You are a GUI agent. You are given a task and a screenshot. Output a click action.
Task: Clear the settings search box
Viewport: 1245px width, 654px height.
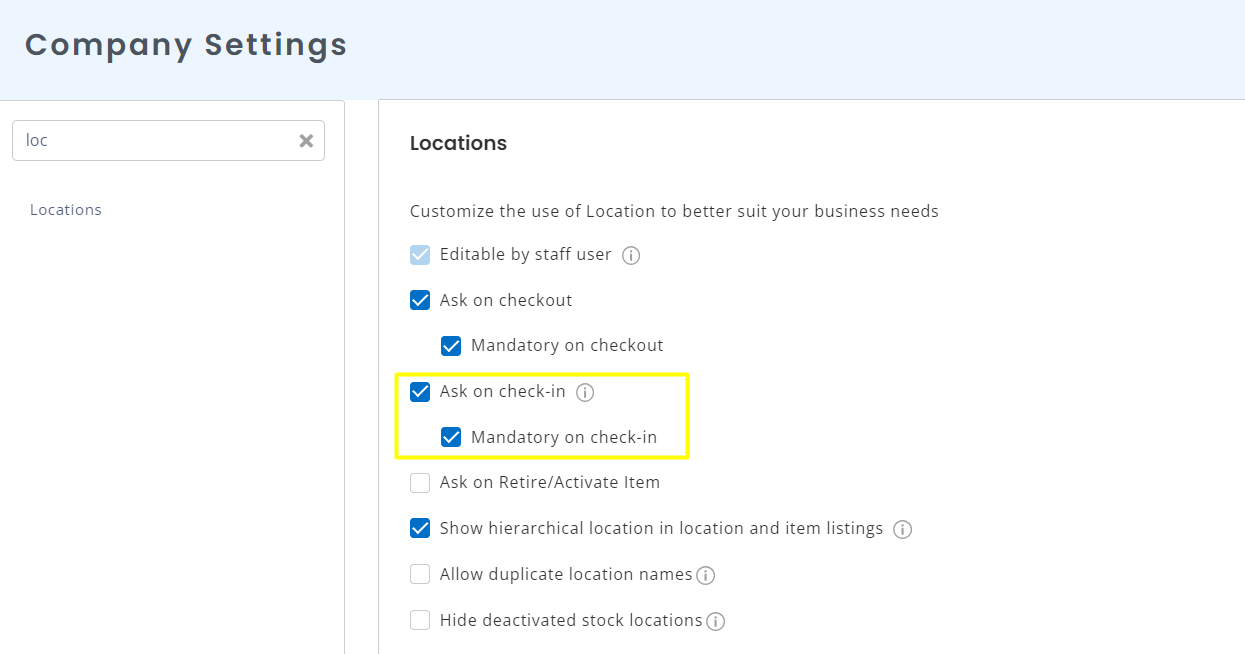click(306, 141)
